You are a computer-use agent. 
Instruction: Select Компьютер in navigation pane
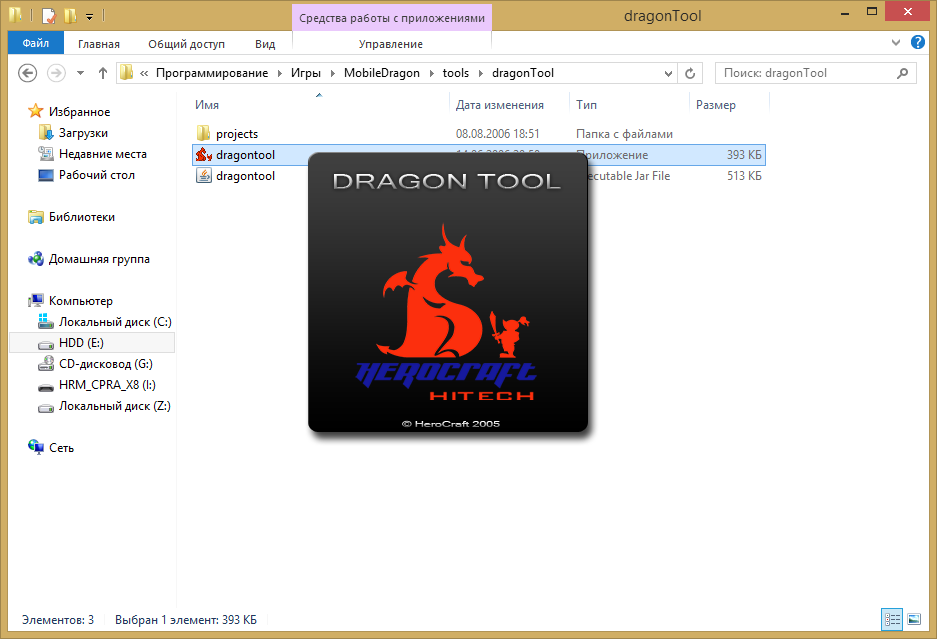click(81, 301)
